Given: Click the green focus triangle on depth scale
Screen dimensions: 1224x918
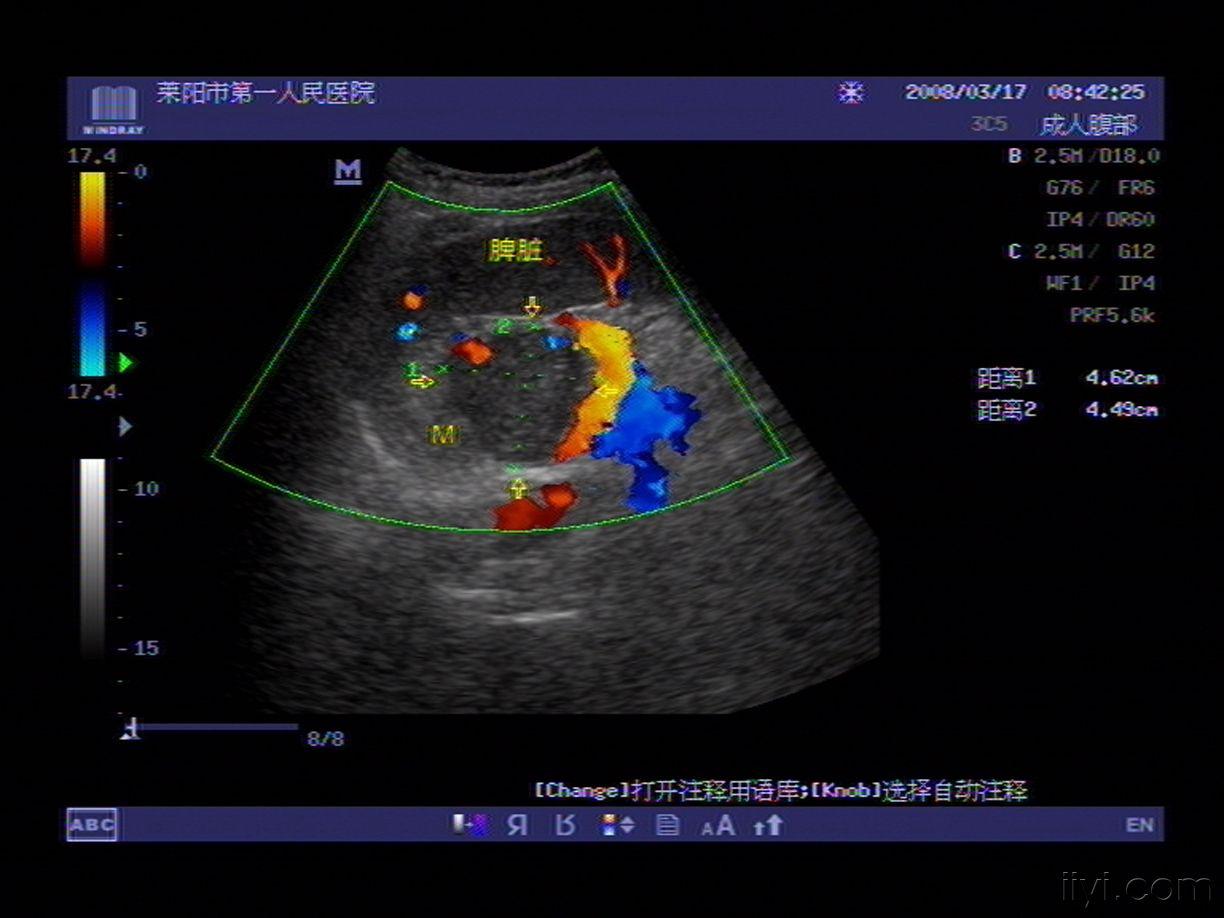Looking at the screenshot, I should [x=126, y=361].
